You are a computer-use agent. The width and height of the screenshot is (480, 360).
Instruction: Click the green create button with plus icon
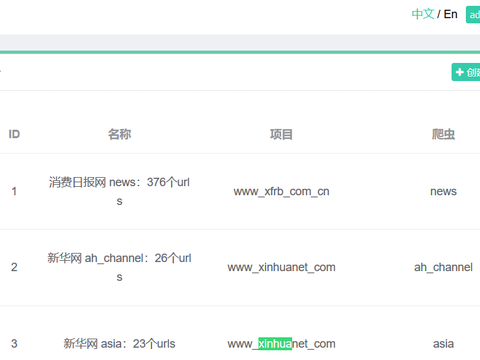(x=466, y=72)
